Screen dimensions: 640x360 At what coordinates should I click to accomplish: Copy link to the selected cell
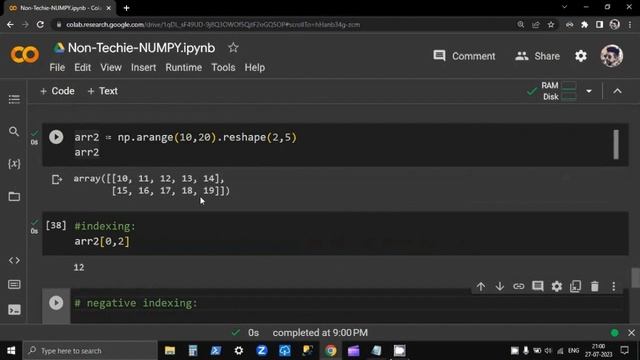tap(518, 287)
